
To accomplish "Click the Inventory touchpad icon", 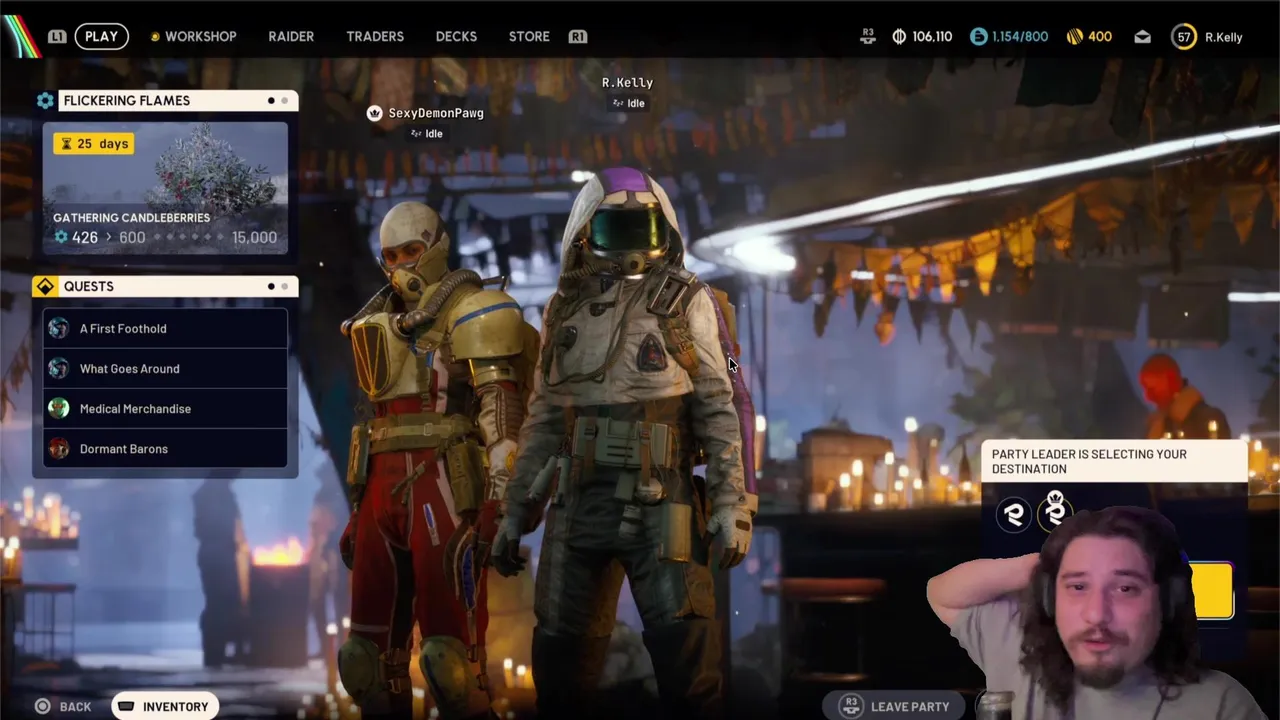I will pyautogui.click(x=126, y=706).
